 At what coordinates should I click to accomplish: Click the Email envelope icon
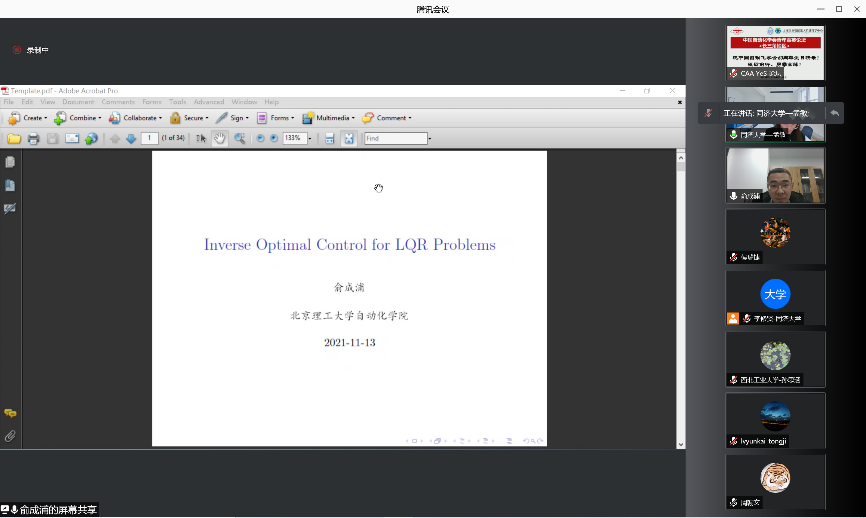coord(72,138)
